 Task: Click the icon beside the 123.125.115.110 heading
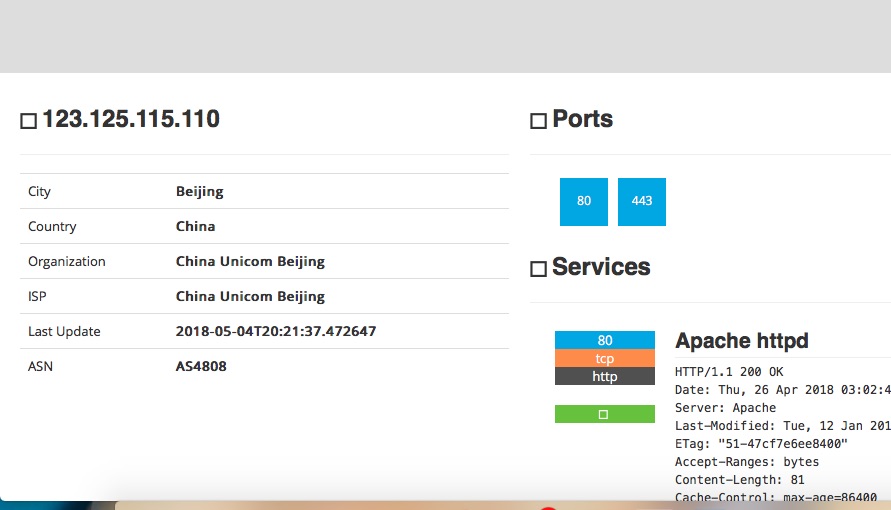click(28, 121)
